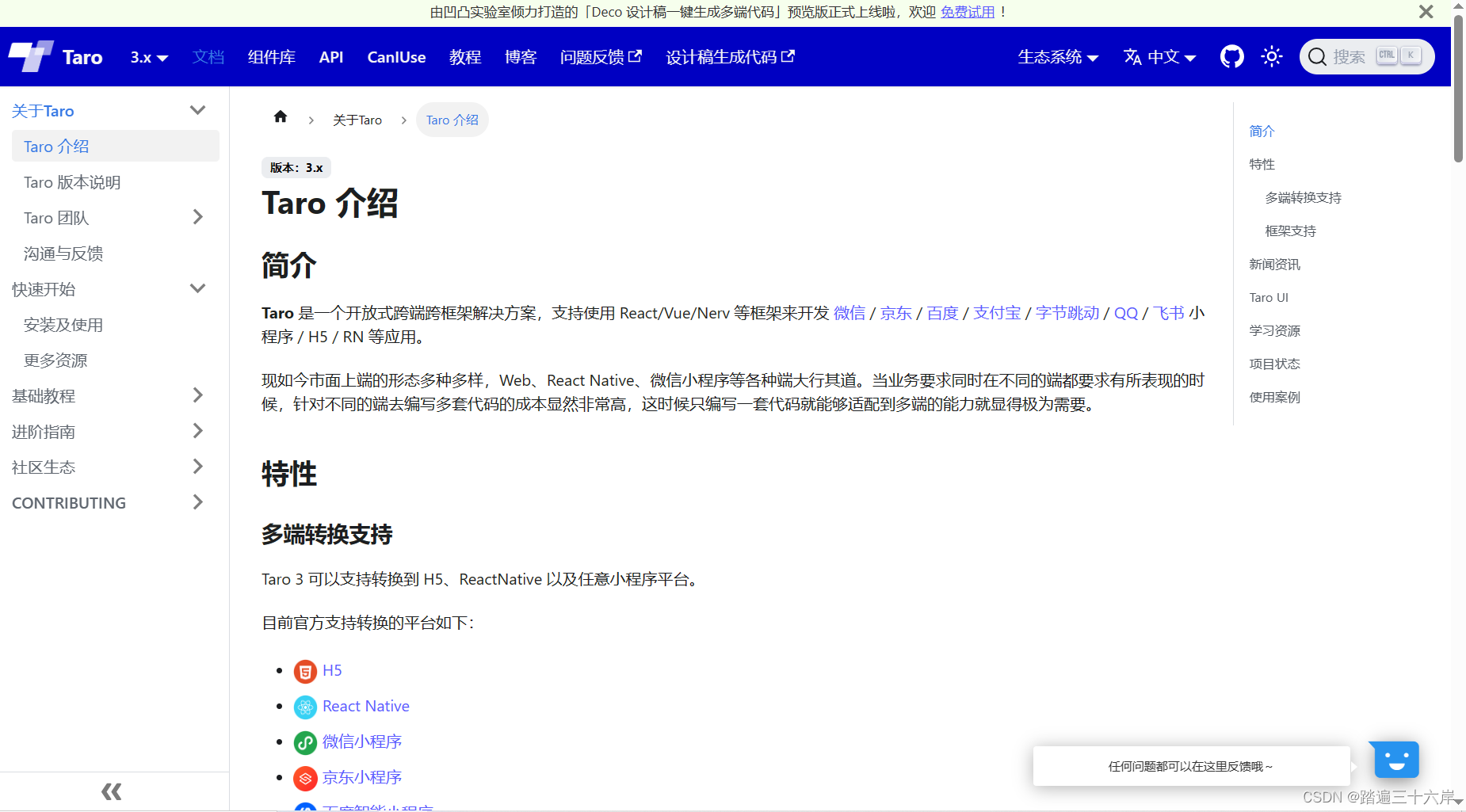Open the API nav menu item
1466x812 pixels.
[x=331, y=57]
